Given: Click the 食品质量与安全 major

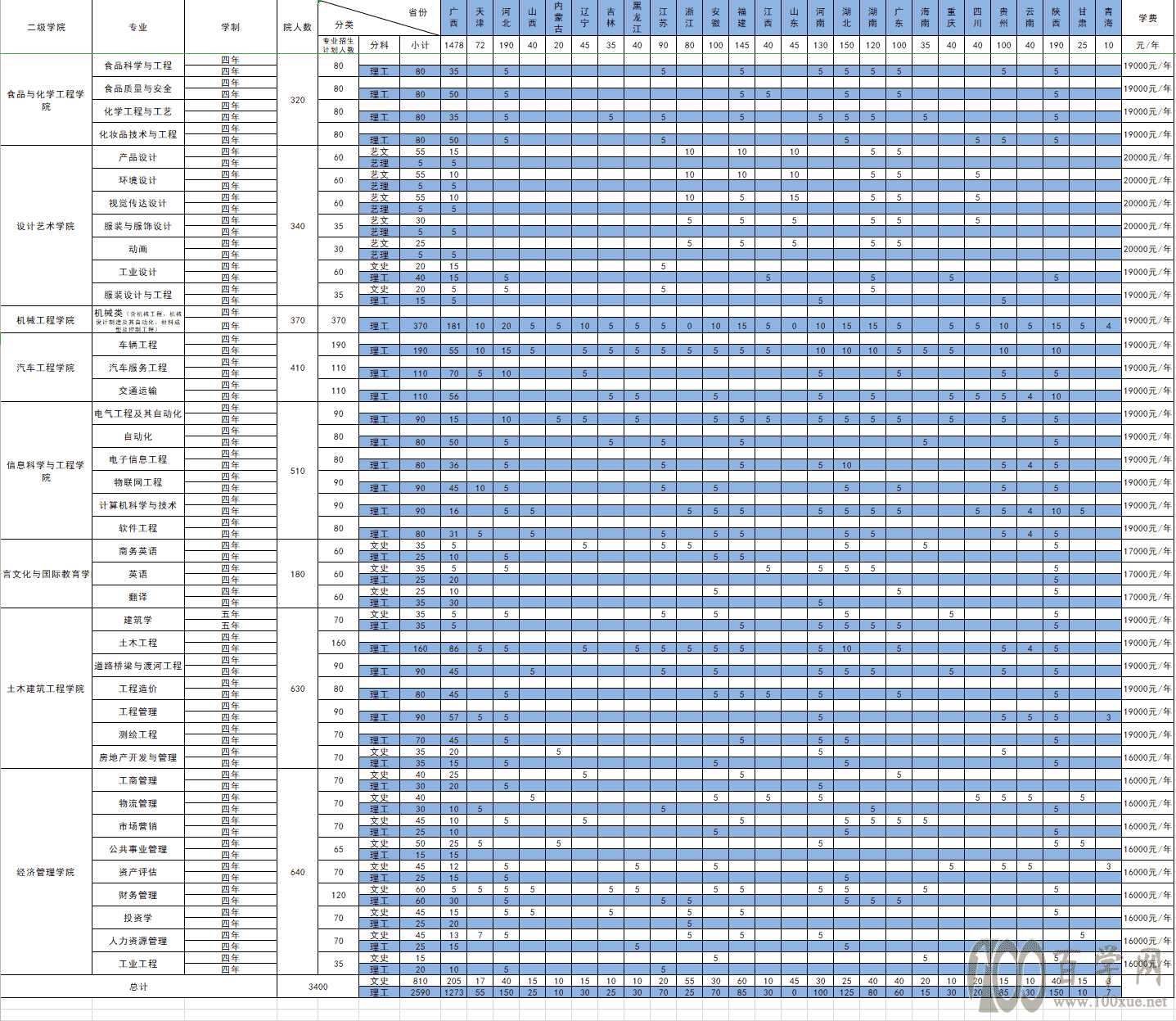Looking at the screenshot, I should click(138, 88).
